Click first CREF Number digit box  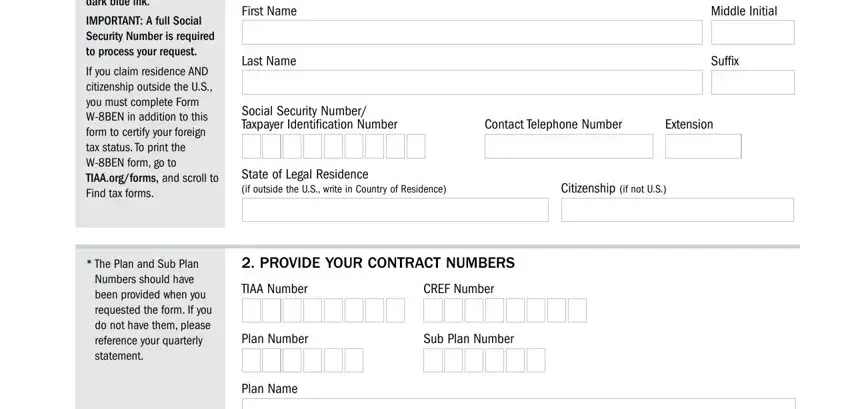(433, 310)
